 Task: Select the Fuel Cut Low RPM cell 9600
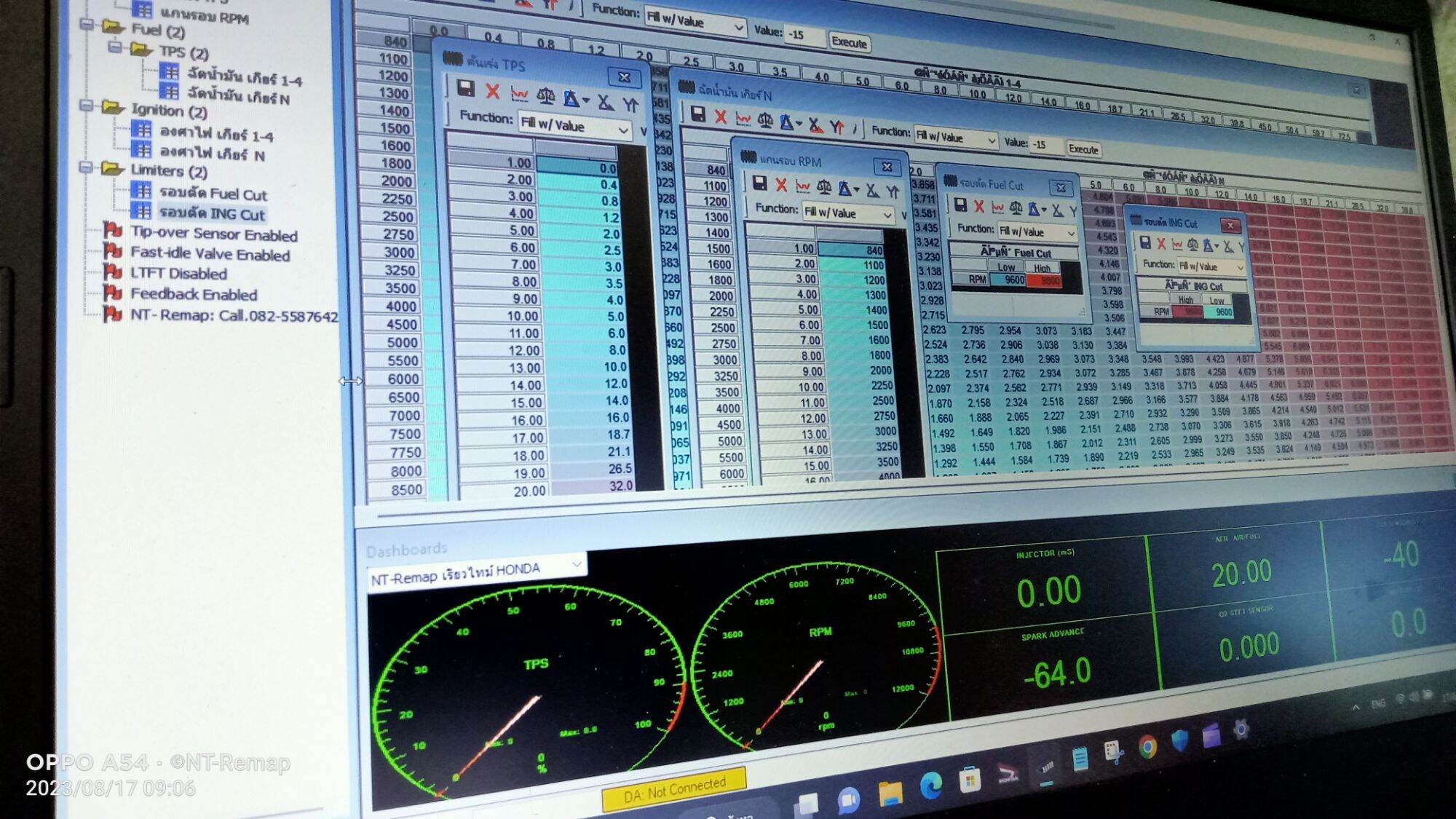(x=1008, y=280)
